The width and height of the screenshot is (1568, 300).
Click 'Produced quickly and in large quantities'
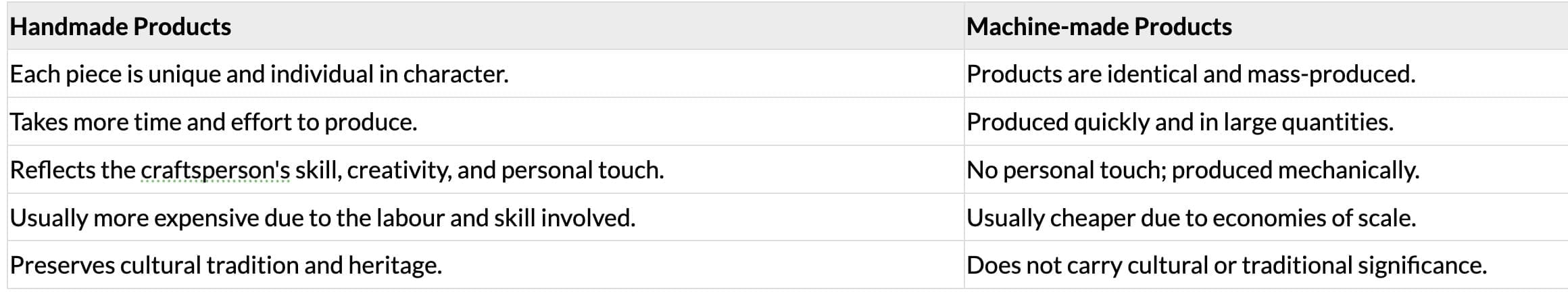[x=1179, y=122]
